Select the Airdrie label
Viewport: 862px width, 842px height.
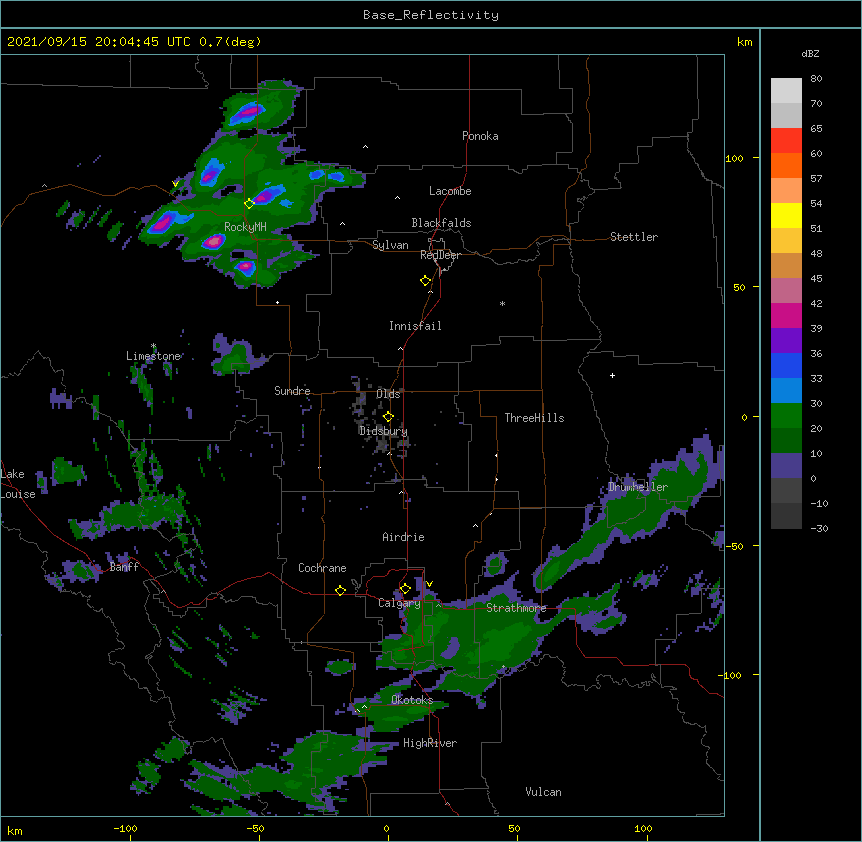tap(404, 537)
